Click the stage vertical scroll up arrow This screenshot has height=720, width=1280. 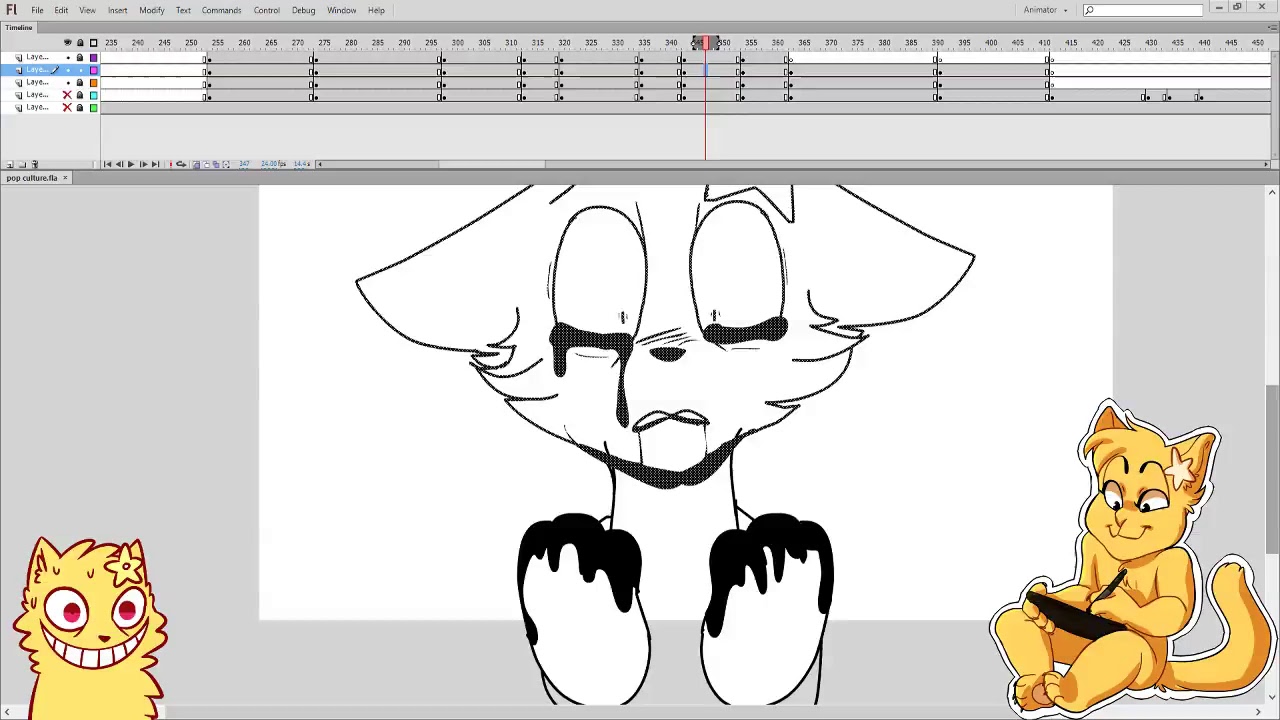(x=1272, y=192)
